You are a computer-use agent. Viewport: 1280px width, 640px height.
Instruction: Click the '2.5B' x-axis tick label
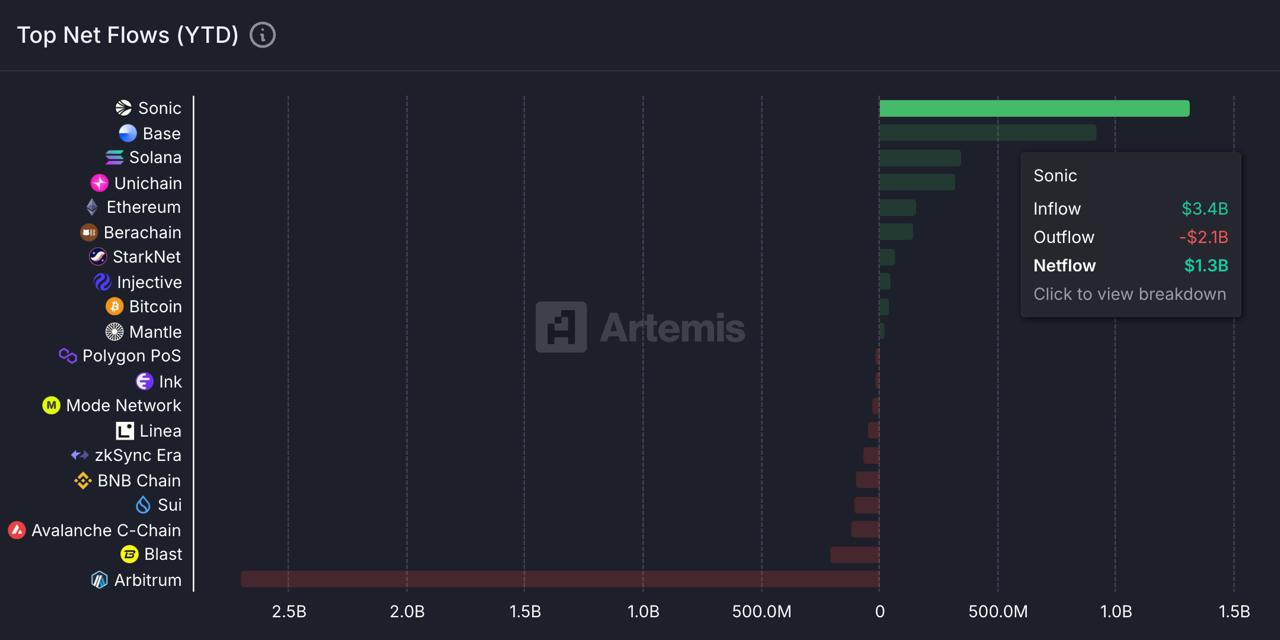coord(289,611)
